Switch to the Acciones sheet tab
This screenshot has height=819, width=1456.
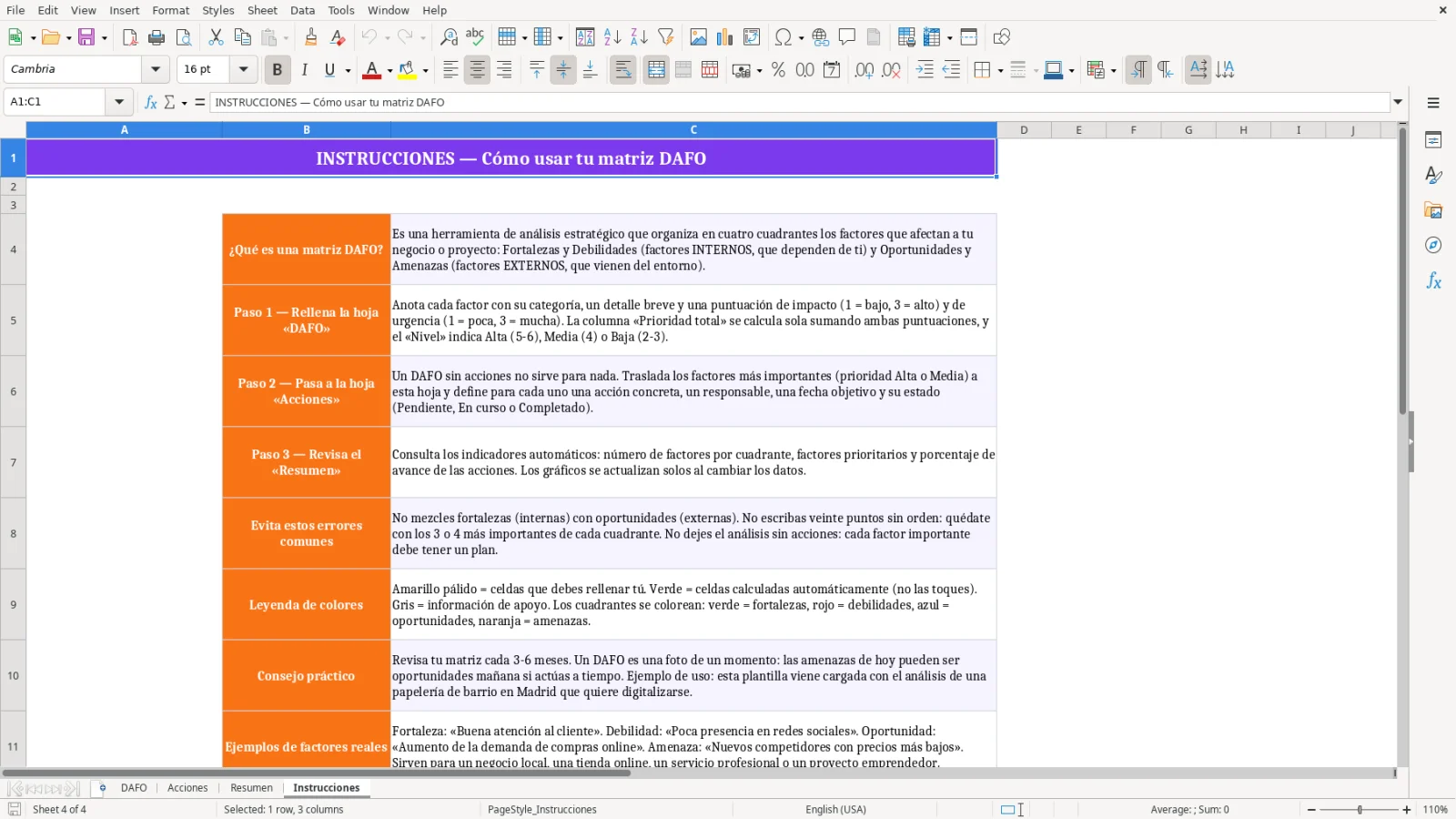pyautogui.click(x=187, y=788)
